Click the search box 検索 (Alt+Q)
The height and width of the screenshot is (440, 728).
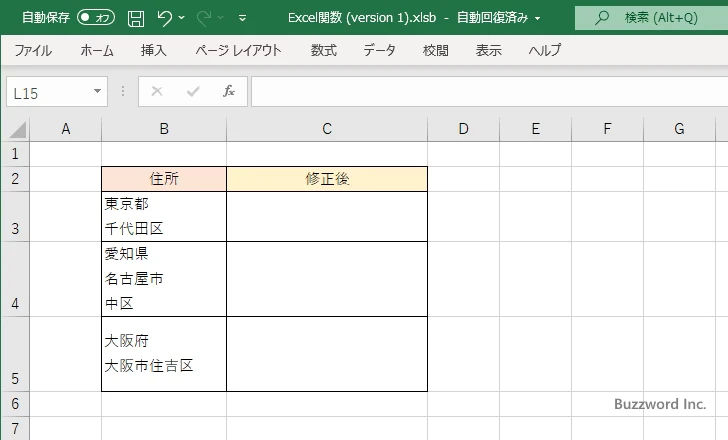pyautogui.click(x=651, y=18)
